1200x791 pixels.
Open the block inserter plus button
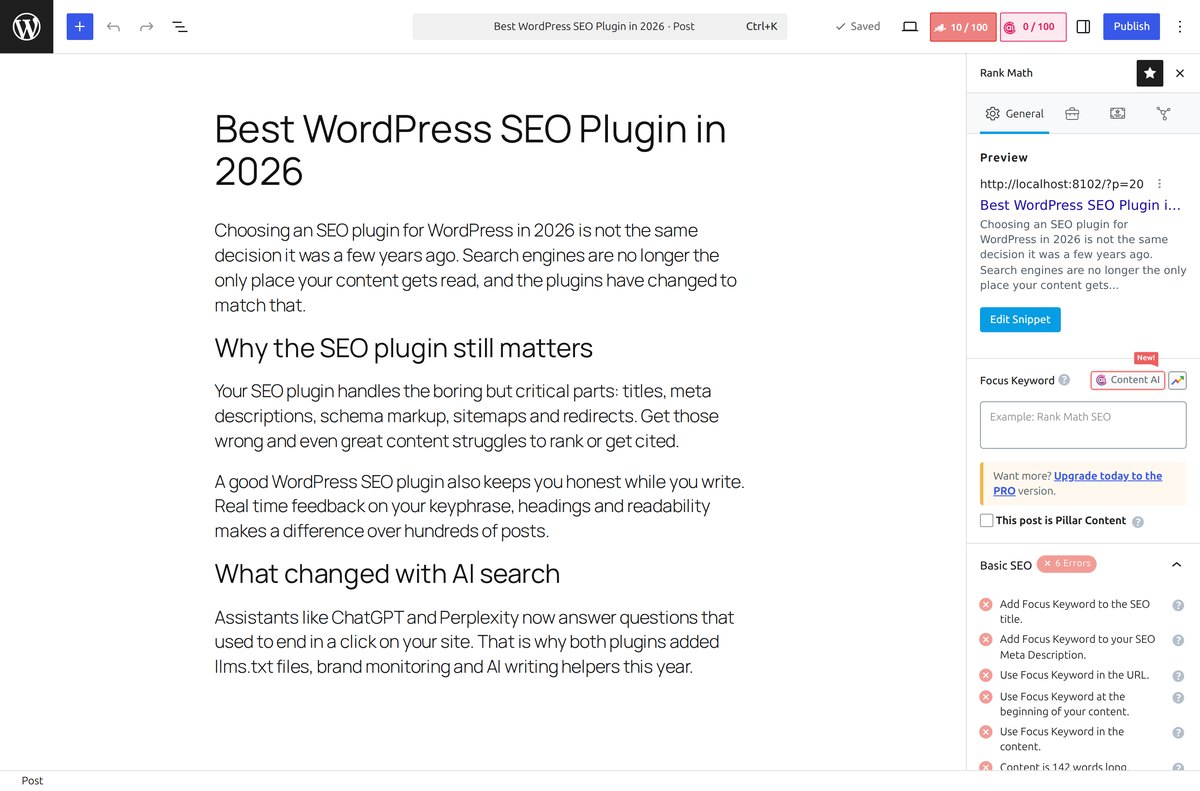click(80, 27)
